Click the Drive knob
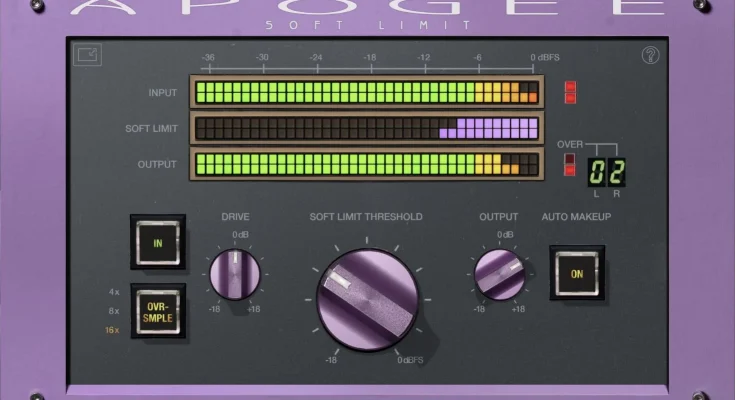The width and height of the screenshot is (735, 400). (235, 274)
